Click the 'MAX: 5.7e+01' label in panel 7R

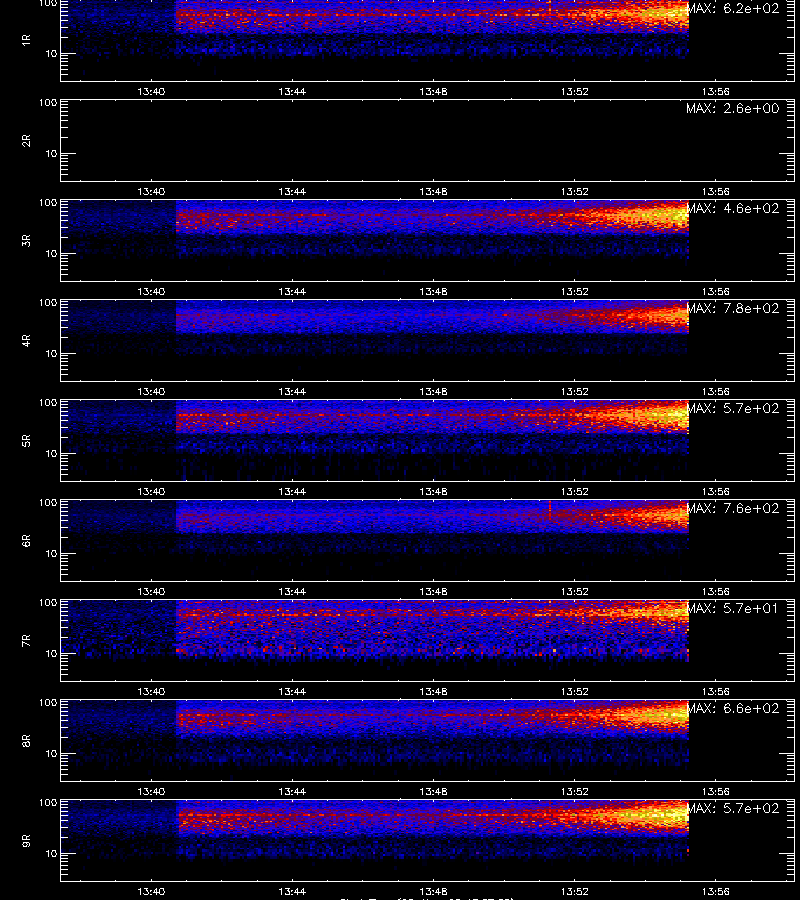(x=733, y=608)
